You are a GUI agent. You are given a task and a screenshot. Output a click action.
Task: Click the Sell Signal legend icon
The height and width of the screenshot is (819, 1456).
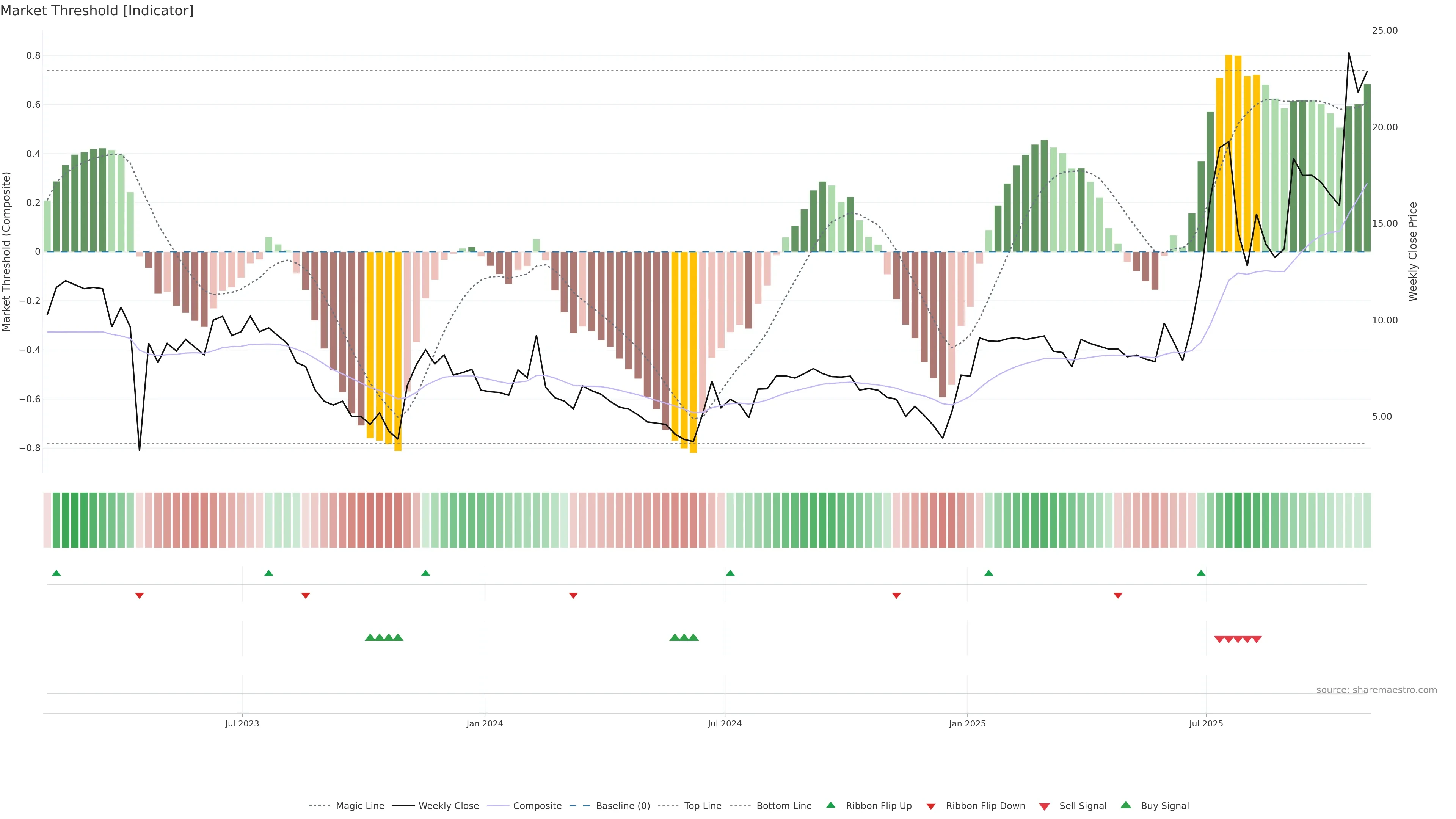(1045, 806)
